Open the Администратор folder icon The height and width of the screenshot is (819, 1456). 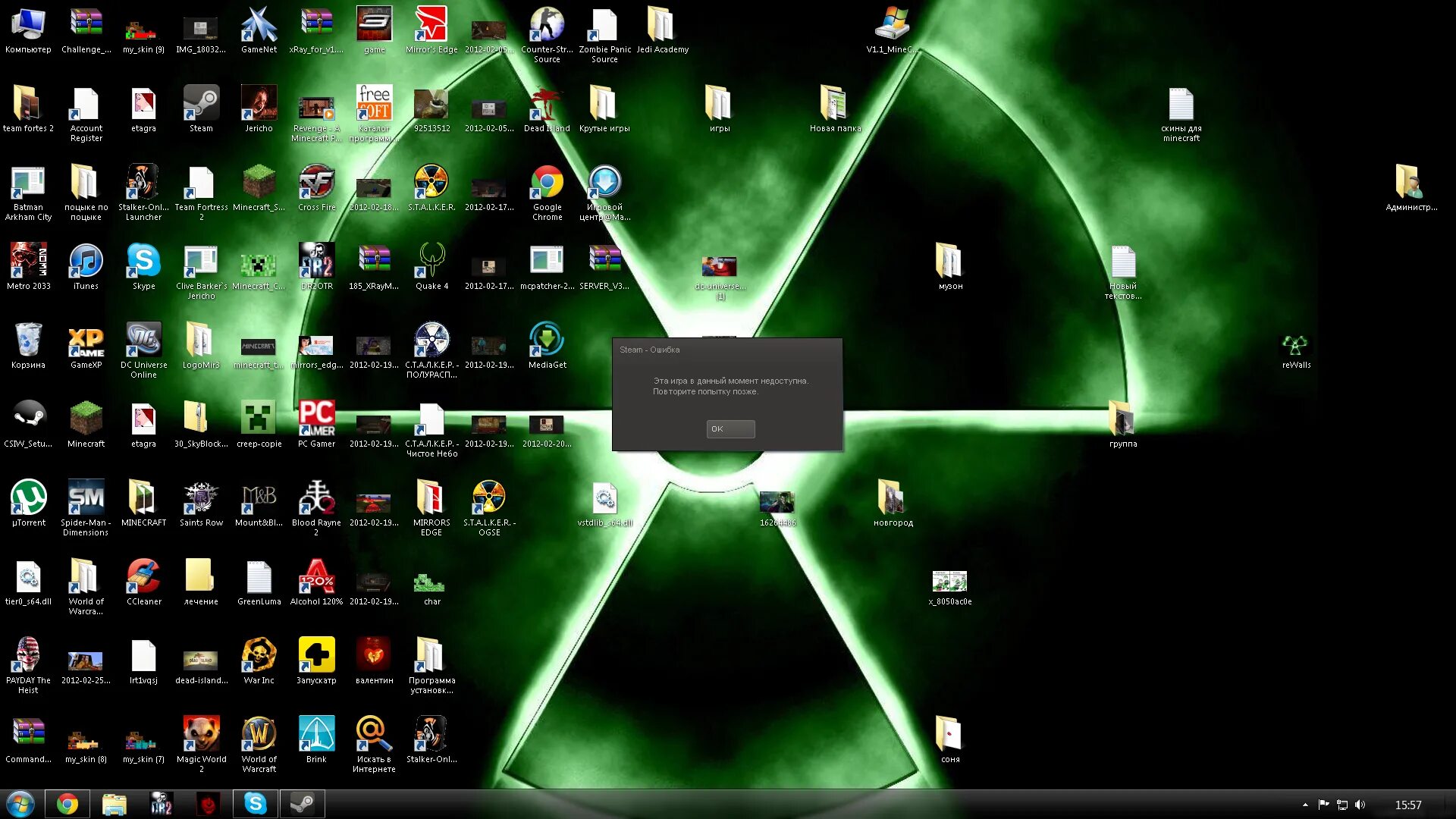[x=1410, y=182]
